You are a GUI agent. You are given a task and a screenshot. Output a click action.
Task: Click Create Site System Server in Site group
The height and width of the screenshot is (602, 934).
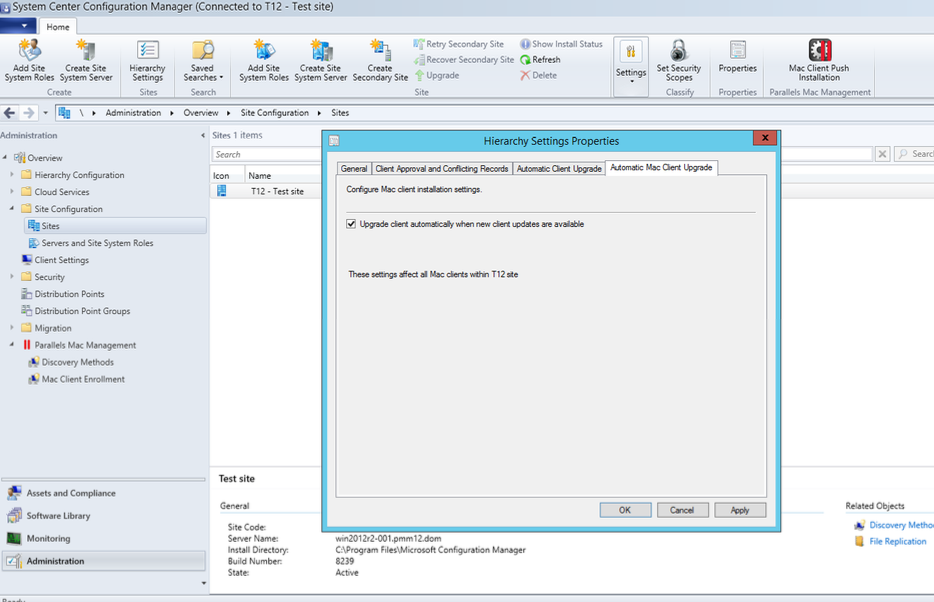pos(320,60)
